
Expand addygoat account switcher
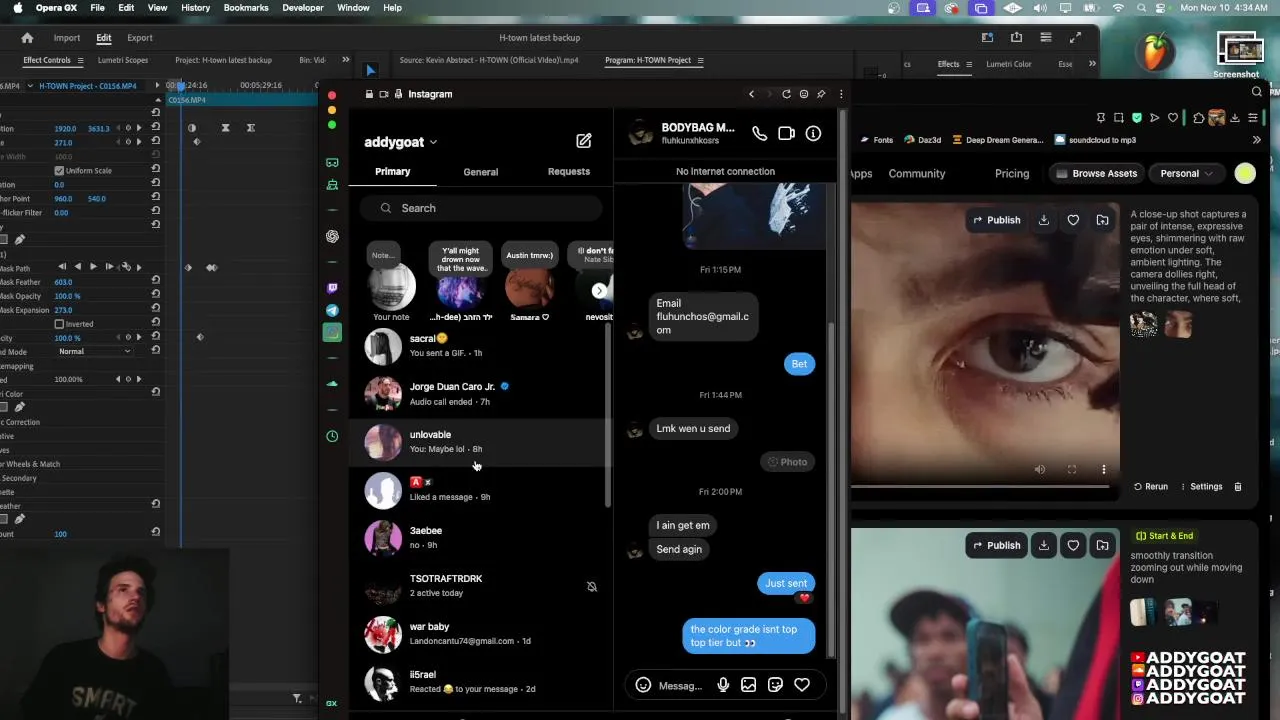tap(433, 142)
